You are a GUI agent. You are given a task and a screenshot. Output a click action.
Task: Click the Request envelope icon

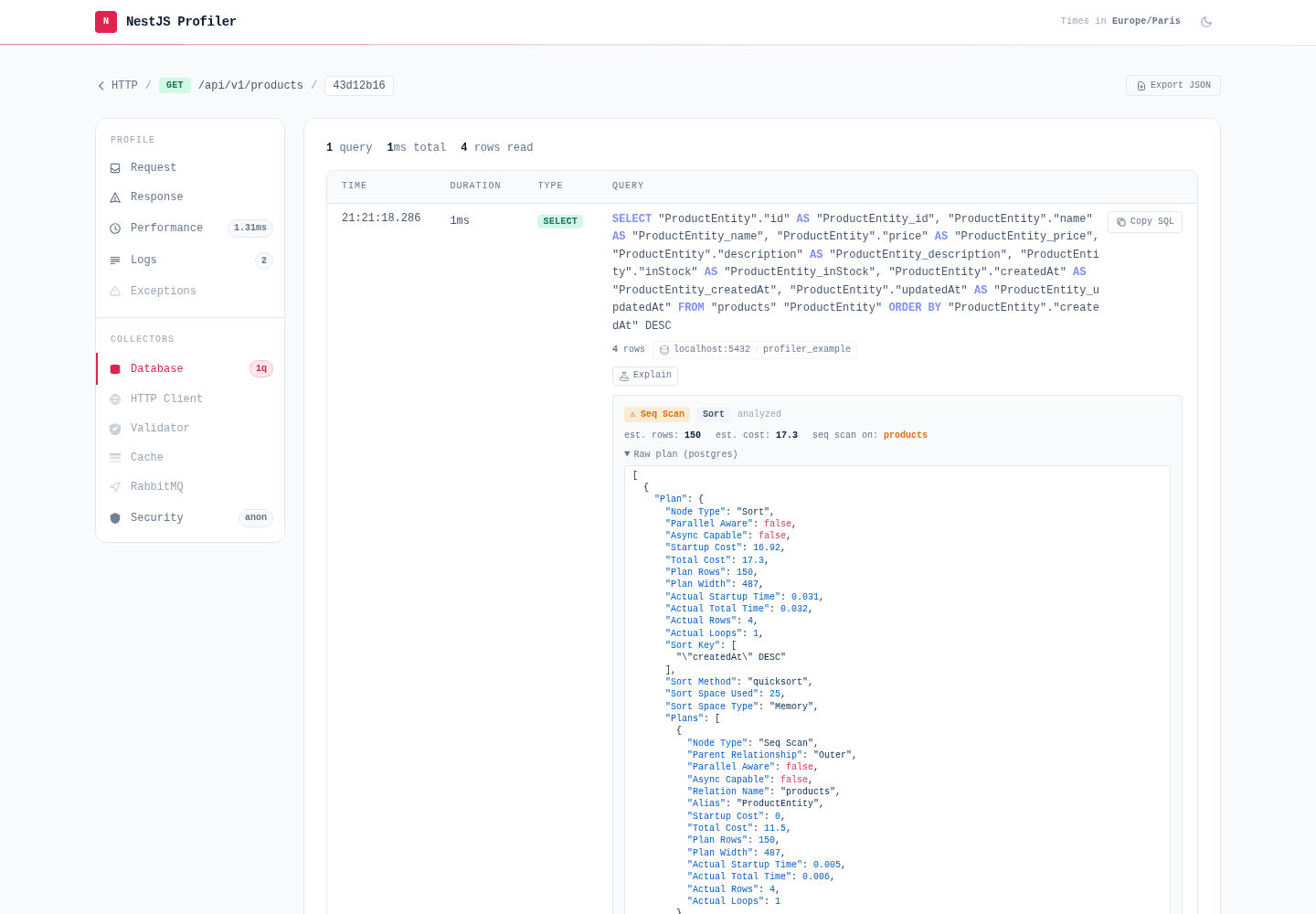click(115, 168)
